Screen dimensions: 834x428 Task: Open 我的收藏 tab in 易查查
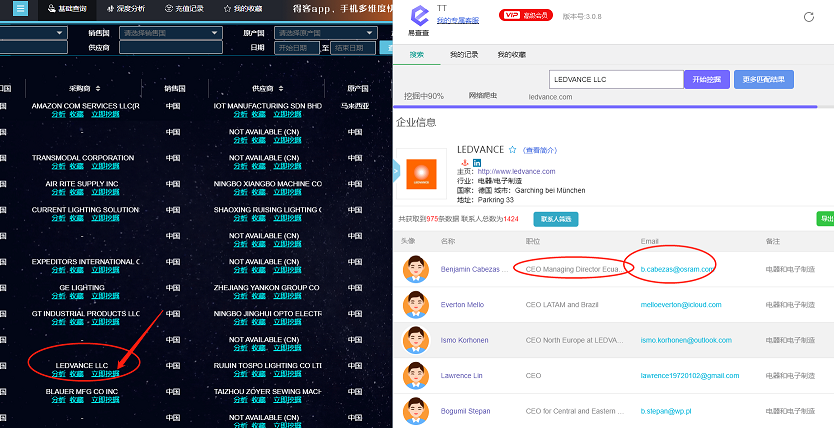(512, 55)
